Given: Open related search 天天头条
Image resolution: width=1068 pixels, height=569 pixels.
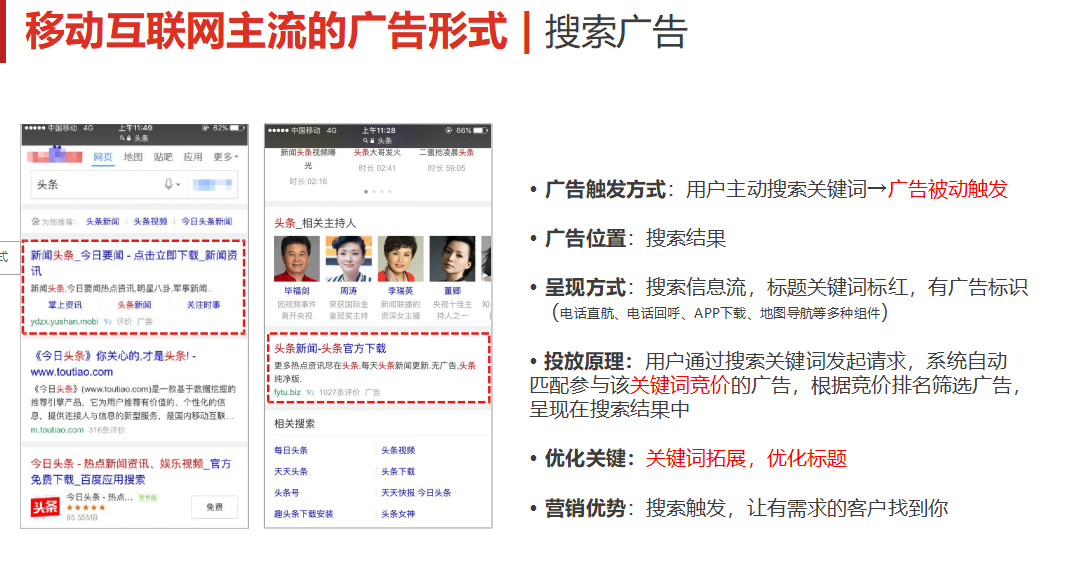Looking at the screenshot, I should point(291,472).
